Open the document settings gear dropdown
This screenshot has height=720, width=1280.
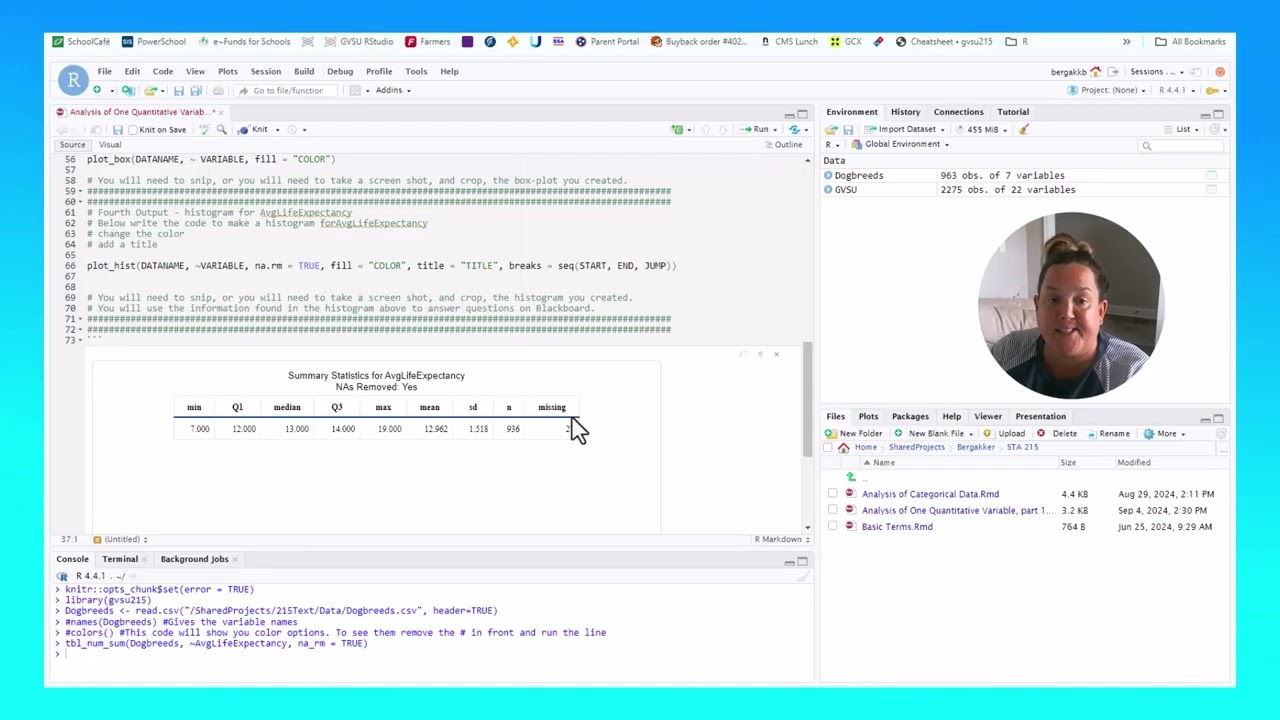point(296,129)
